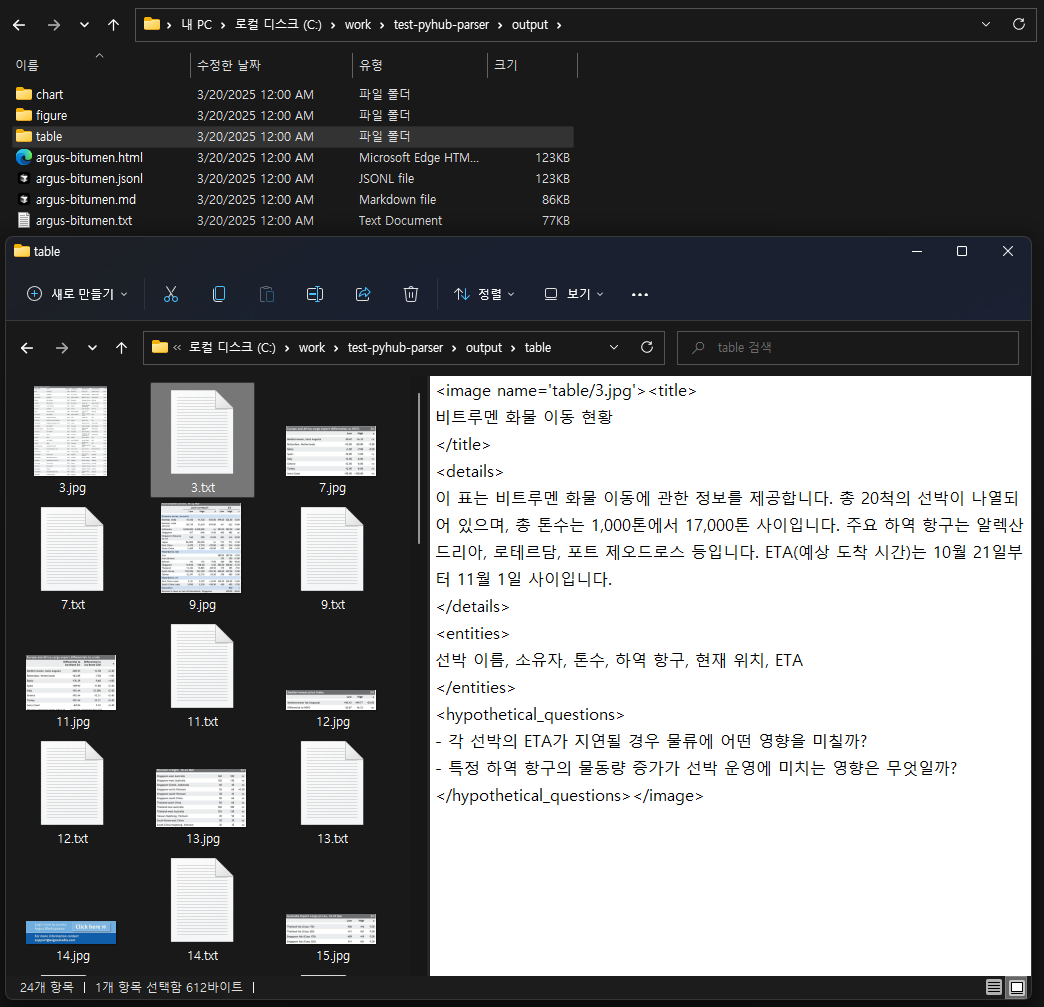
Task: Refresh the table folder view
Action: coord(647,347)
